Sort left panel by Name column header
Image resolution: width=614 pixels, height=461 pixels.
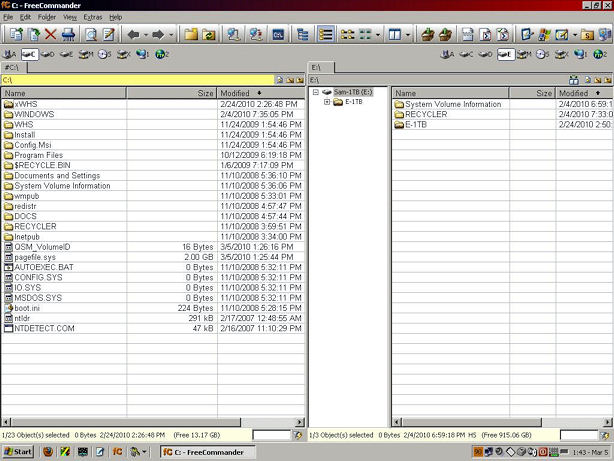pos(63,93)
